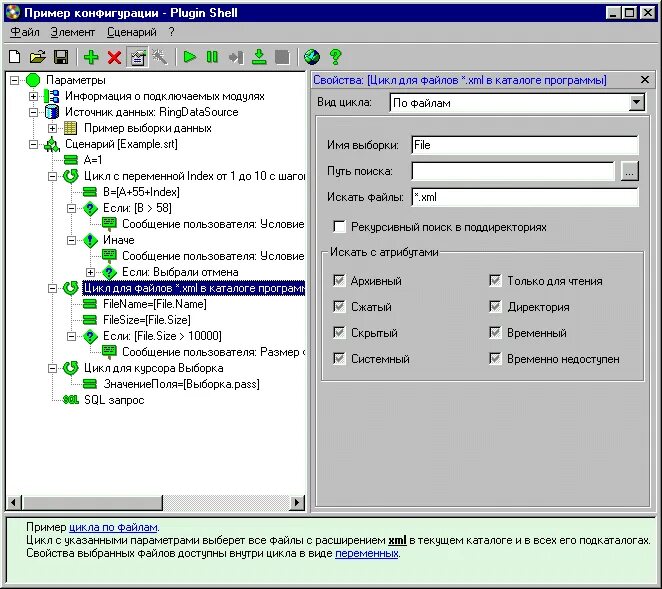Click the Step forward toolbar icon
The width and height of the screenshot is (662, 589).
pos(236,57)
